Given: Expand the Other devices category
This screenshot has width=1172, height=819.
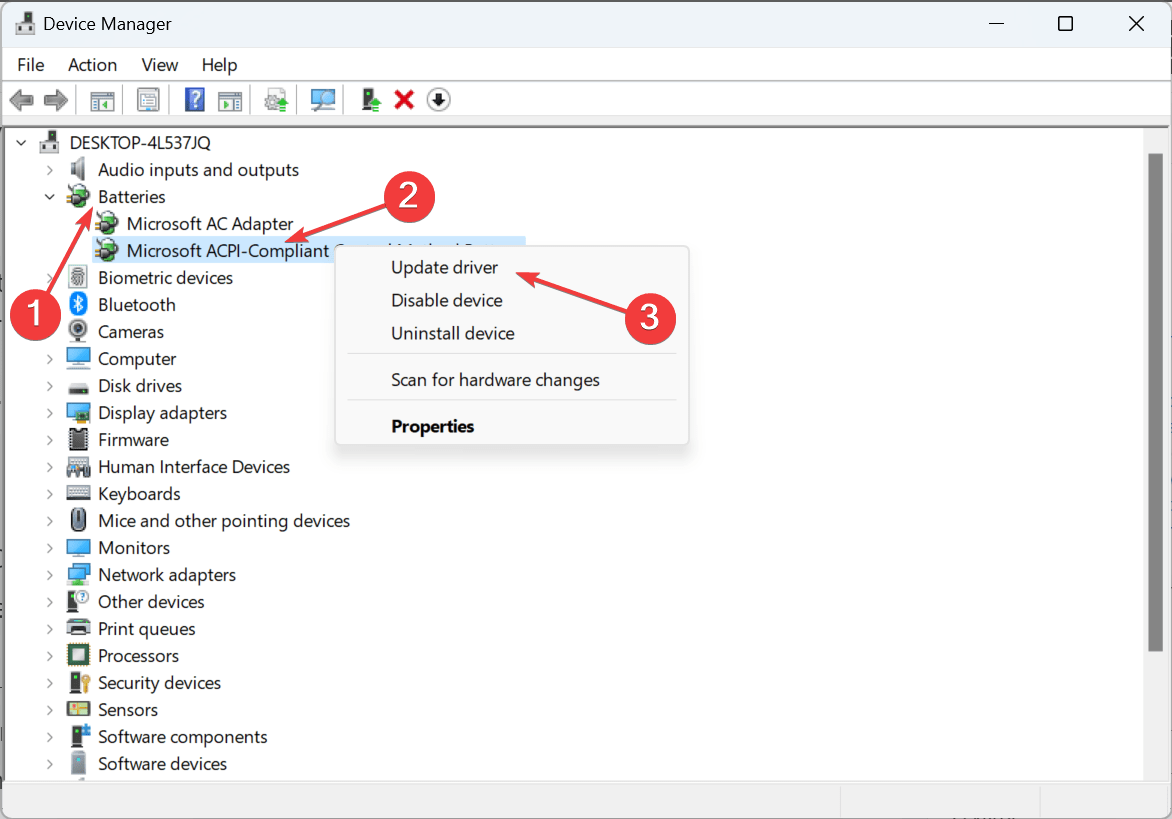Looking at the screenshot, I should (49, 601).
